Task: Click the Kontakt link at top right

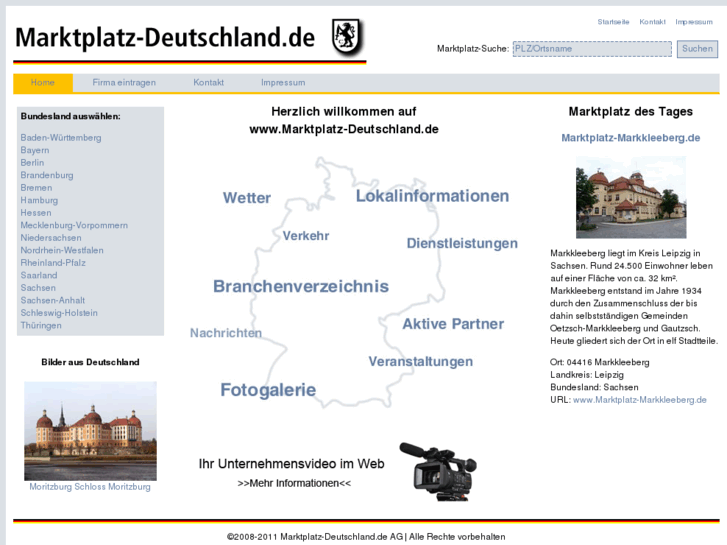Action: click(x=652, y=22)
